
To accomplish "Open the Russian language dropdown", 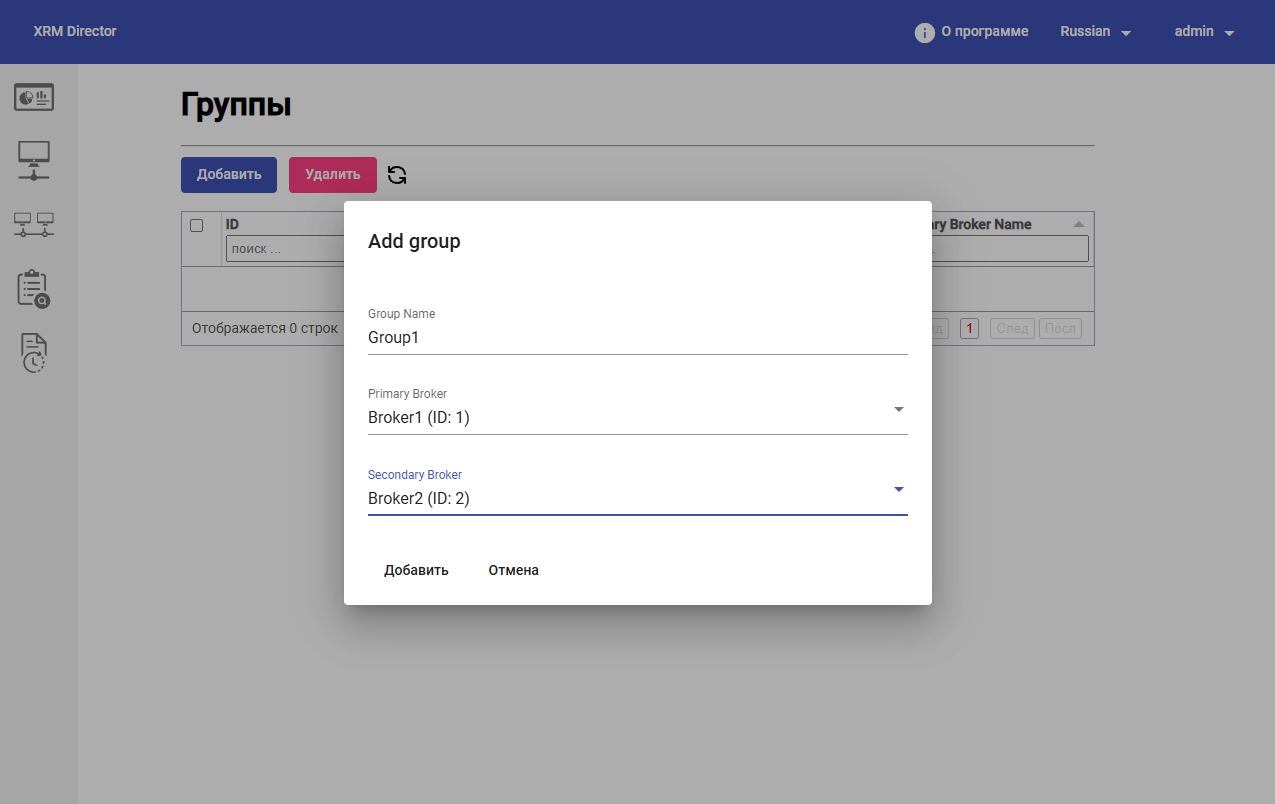I will coord(1095,32).
